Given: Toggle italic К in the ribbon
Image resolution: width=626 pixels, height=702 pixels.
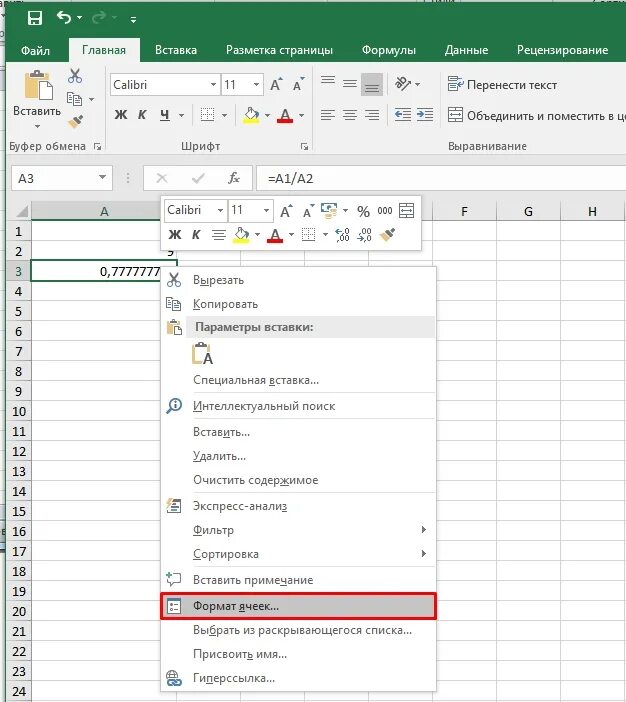Looking at the screenshot, I should point(142,115).
